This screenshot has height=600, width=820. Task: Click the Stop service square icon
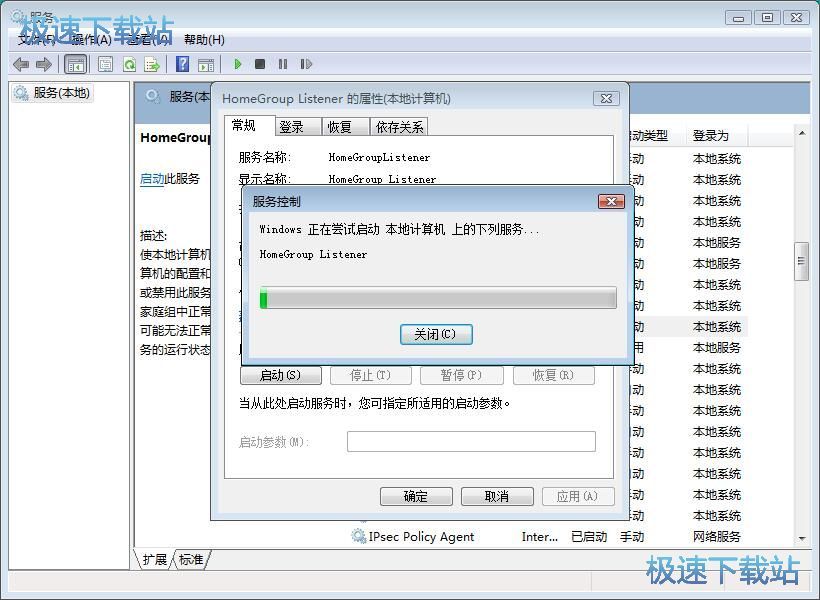(x=259, y=64)
